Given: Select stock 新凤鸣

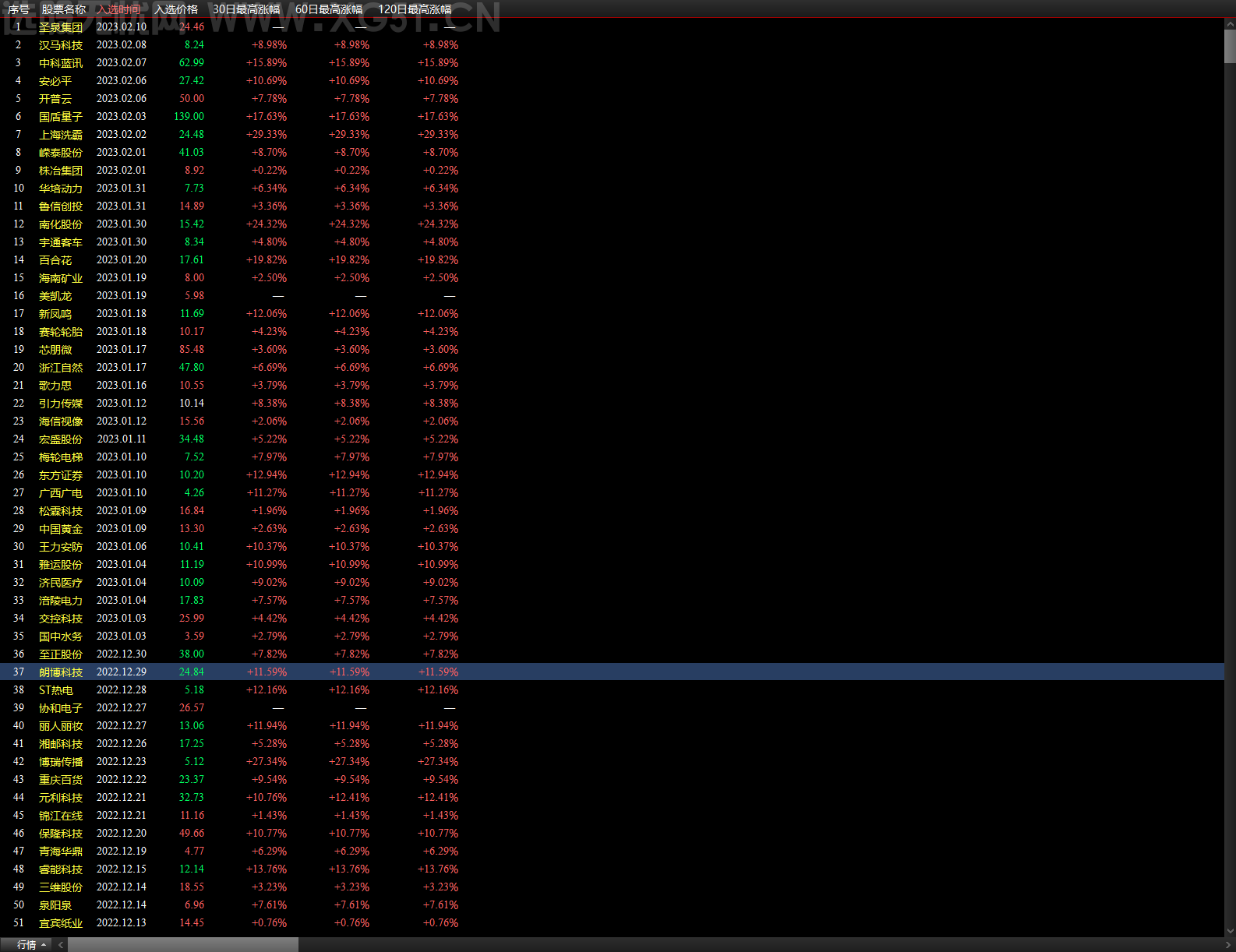Looking at the screenshot, I should tap(55, 314).
